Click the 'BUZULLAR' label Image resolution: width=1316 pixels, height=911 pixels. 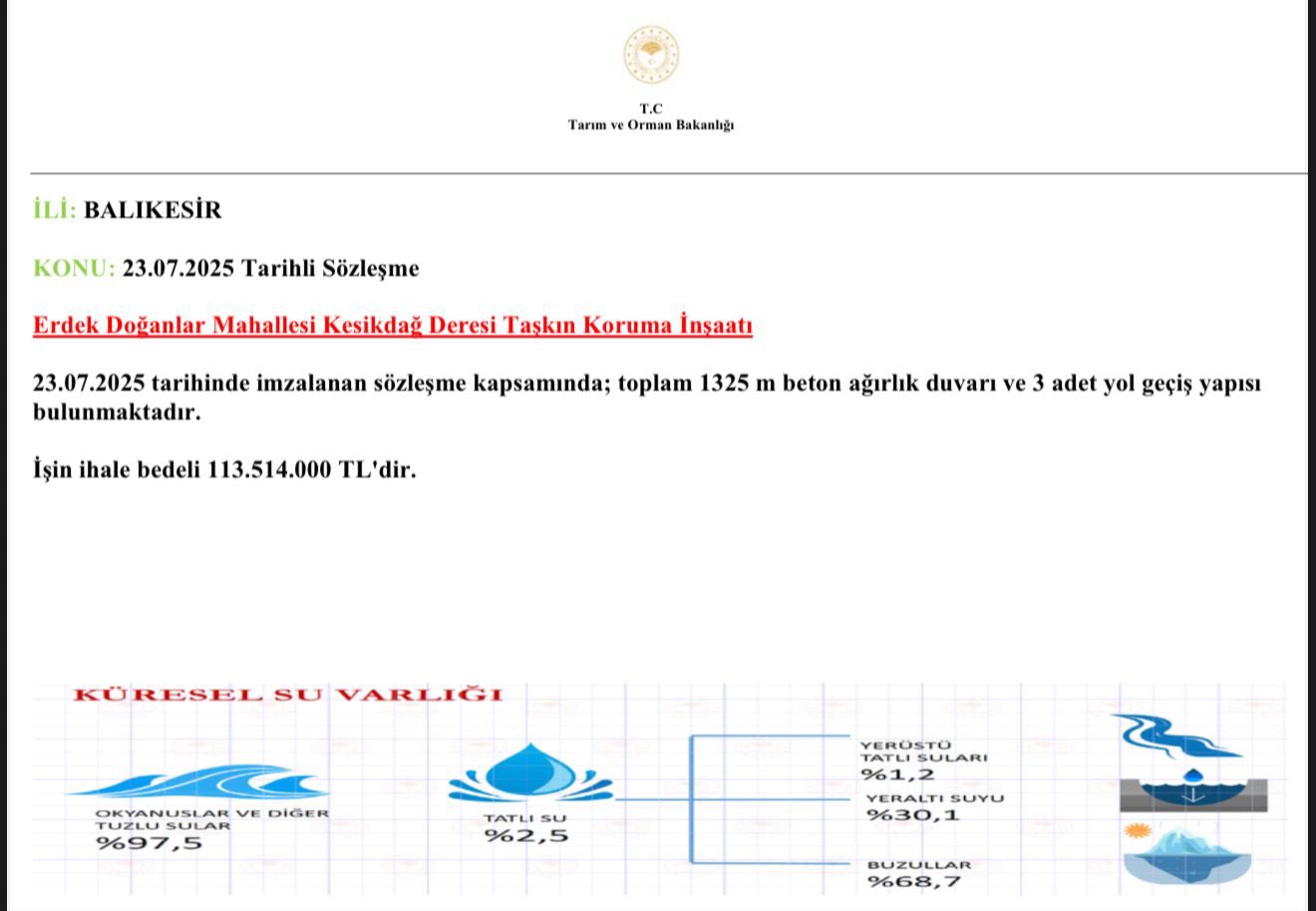[x=919, y=865]
